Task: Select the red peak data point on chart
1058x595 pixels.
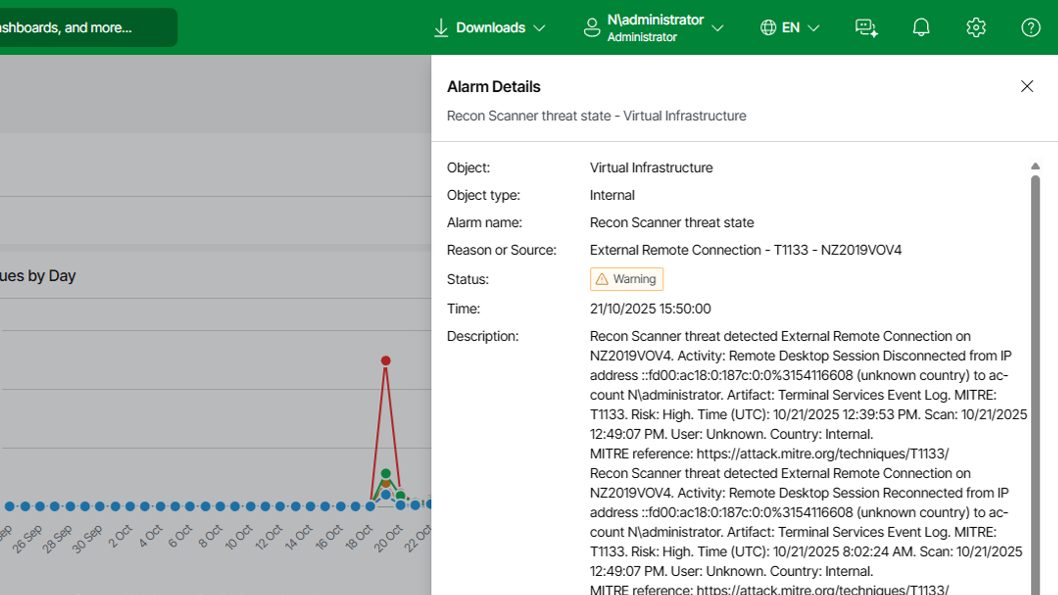Action: click(385, 360)
